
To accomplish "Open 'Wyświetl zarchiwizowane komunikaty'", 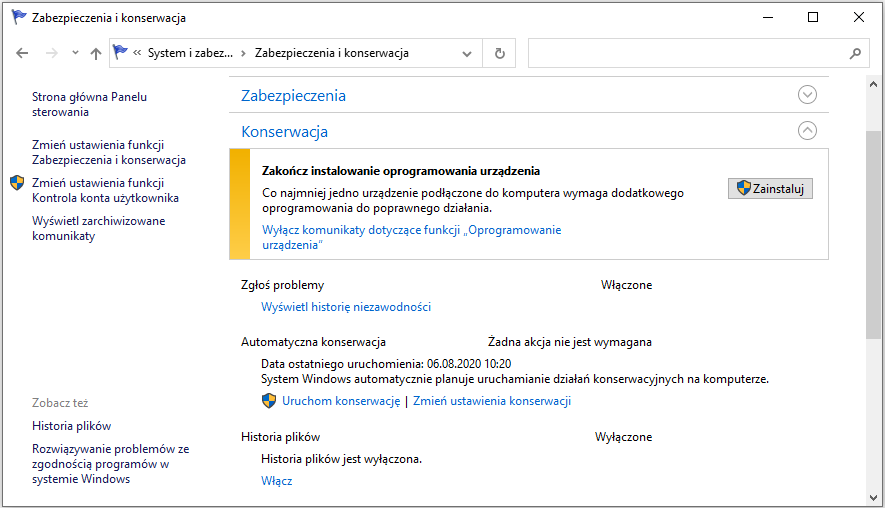I will 99,228.
